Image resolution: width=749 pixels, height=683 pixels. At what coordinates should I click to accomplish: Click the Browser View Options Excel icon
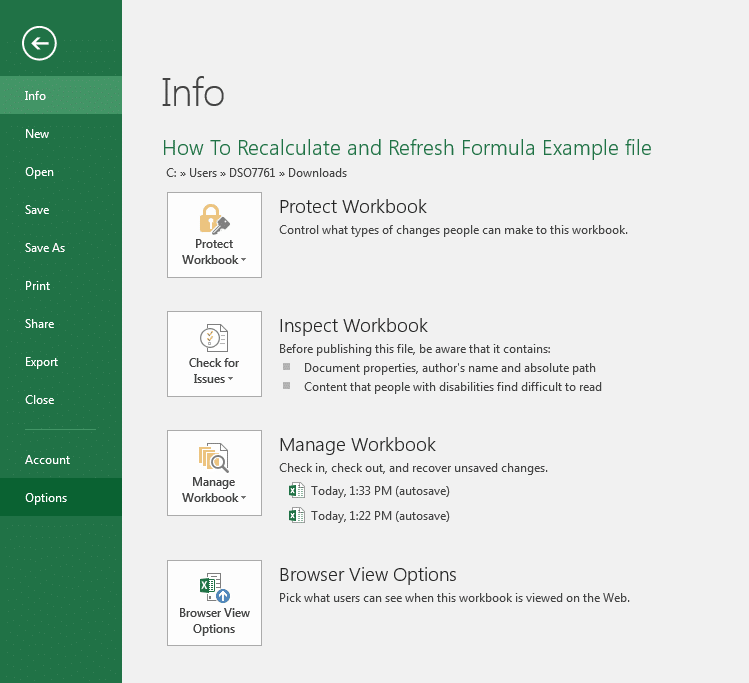coord(214,588)
